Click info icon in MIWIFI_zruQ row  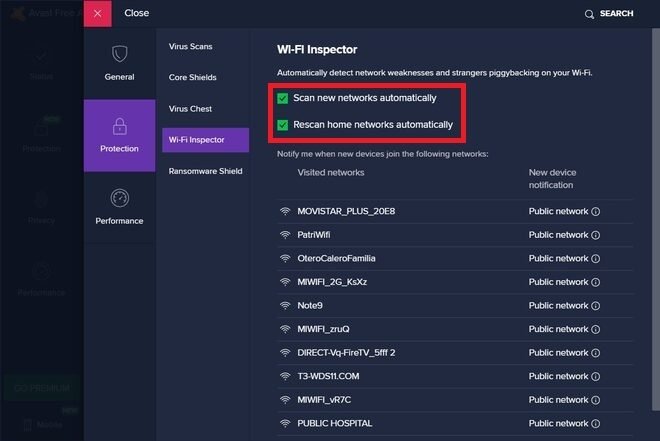tap(596, 329)
